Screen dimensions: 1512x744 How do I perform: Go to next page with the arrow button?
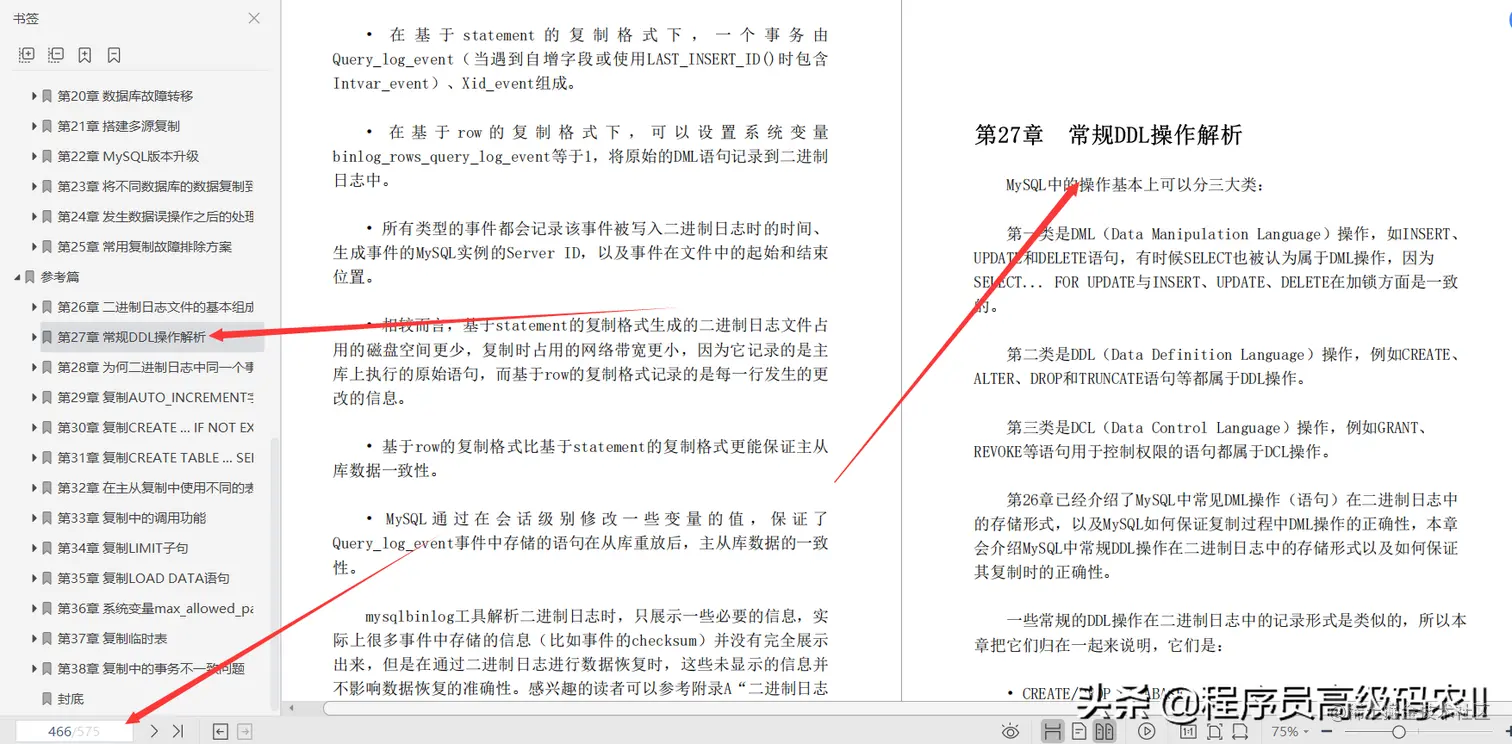point(152,730)
